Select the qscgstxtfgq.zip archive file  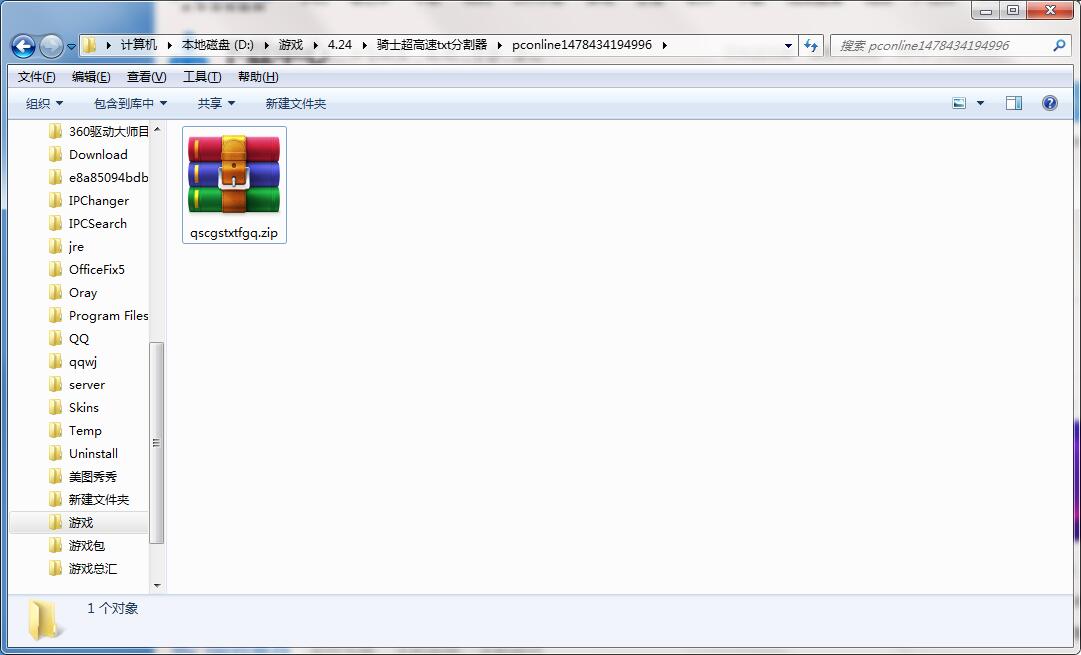tap(234, 185)
